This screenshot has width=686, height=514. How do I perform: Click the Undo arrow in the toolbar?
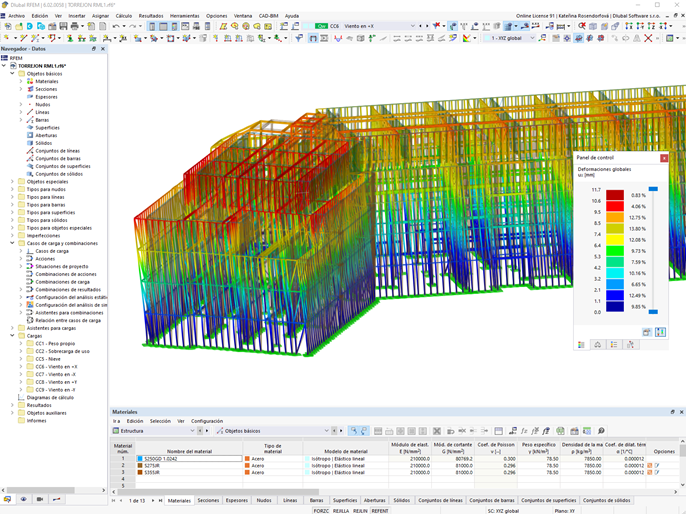coord(116,27)
